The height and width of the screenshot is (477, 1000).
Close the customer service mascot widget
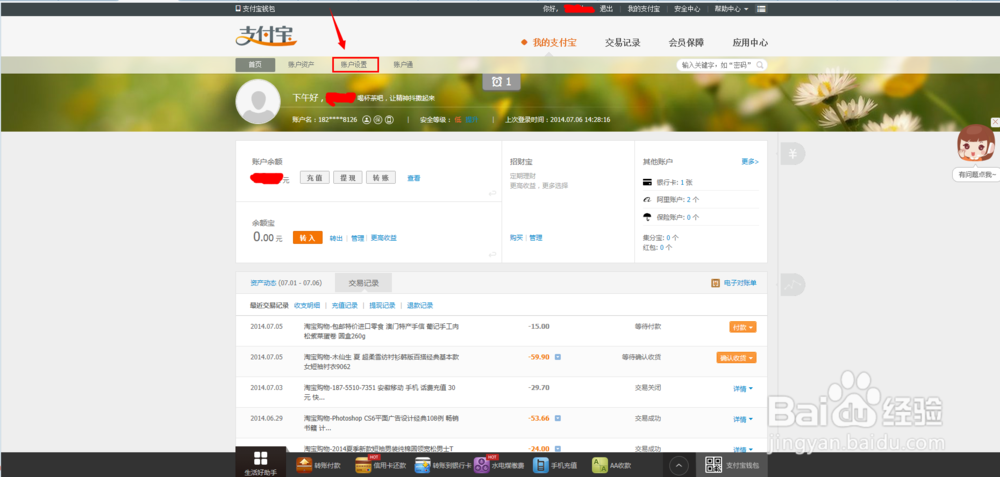pyautogui.click(x=995, y=122)
